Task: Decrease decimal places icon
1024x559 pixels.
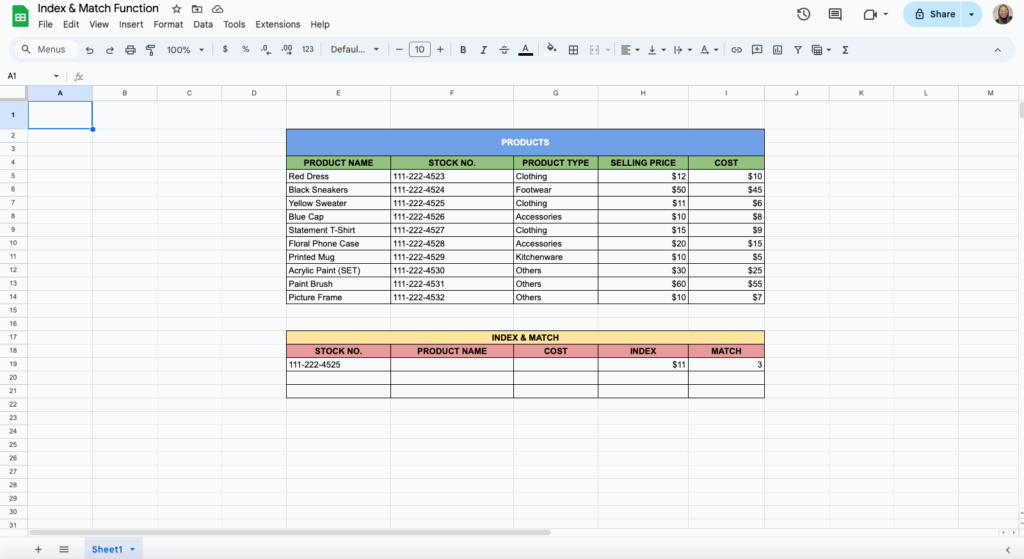Action: pyautogui.click(x=266, y=49)
